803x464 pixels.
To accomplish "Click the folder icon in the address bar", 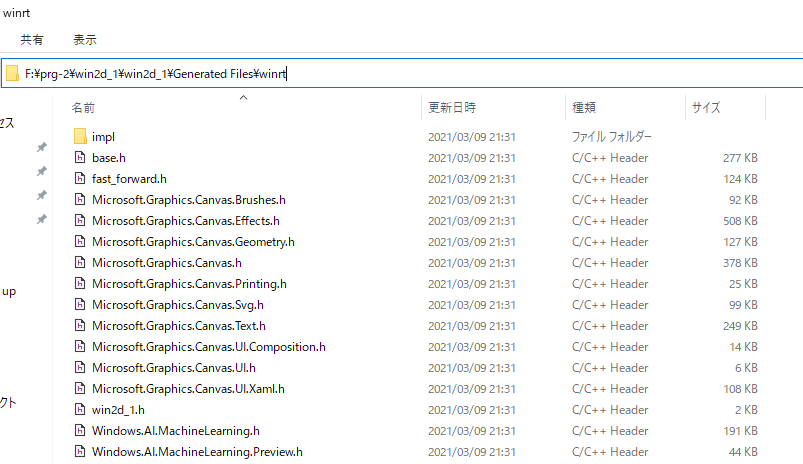I will [12, 74].
